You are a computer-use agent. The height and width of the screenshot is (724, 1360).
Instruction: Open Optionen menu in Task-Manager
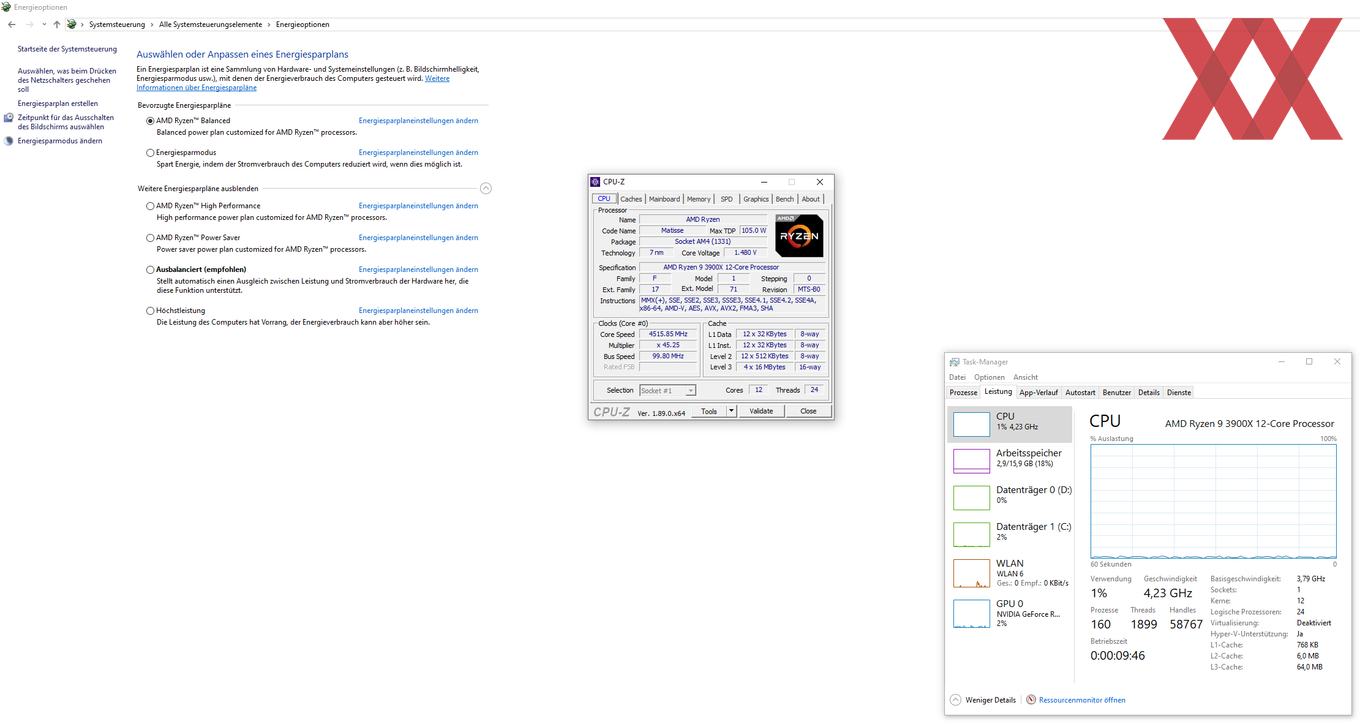pyautogui.click(x=989, y=378)
